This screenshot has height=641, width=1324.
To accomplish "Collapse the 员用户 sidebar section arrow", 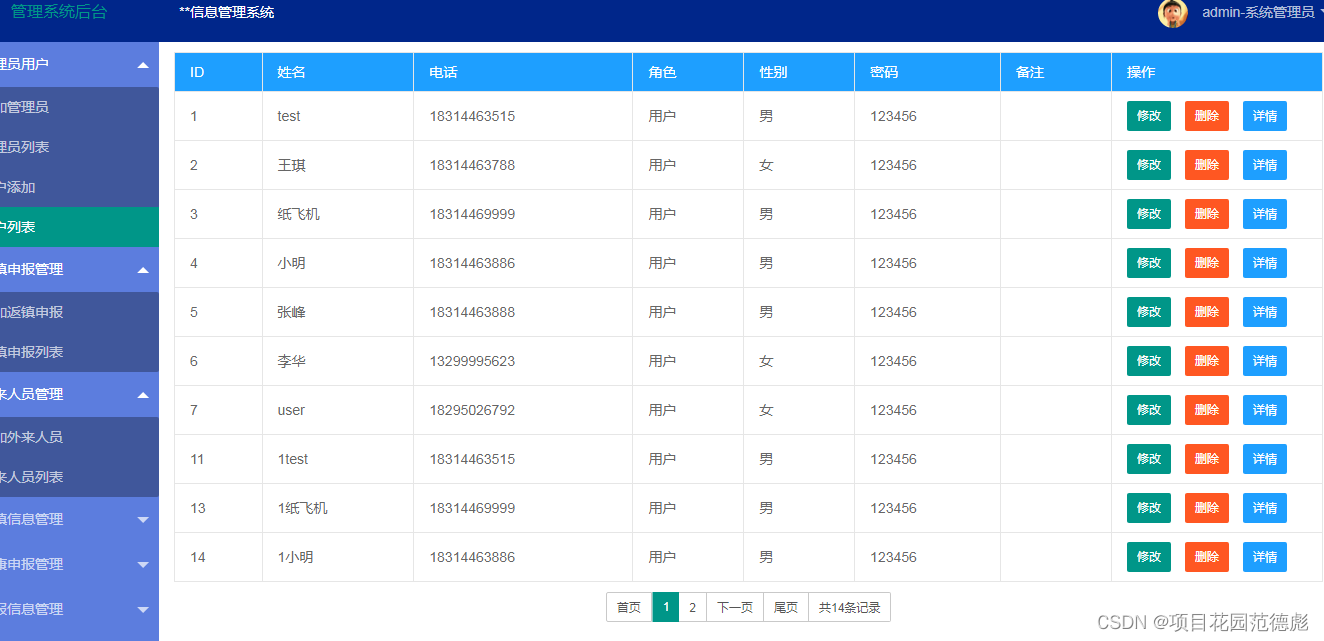I will tap(143, 65).
